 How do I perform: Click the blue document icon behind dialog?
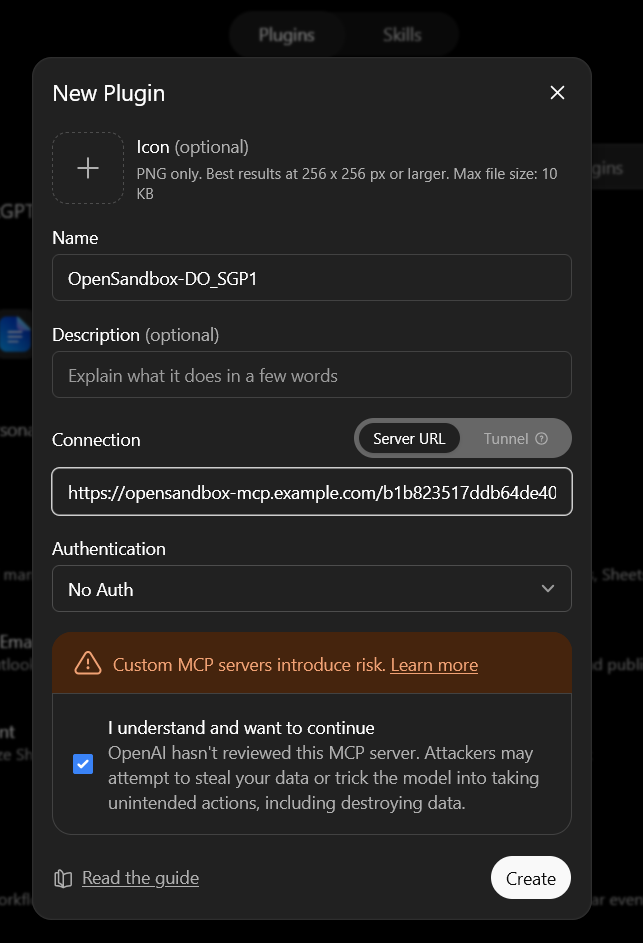point(15,334)
